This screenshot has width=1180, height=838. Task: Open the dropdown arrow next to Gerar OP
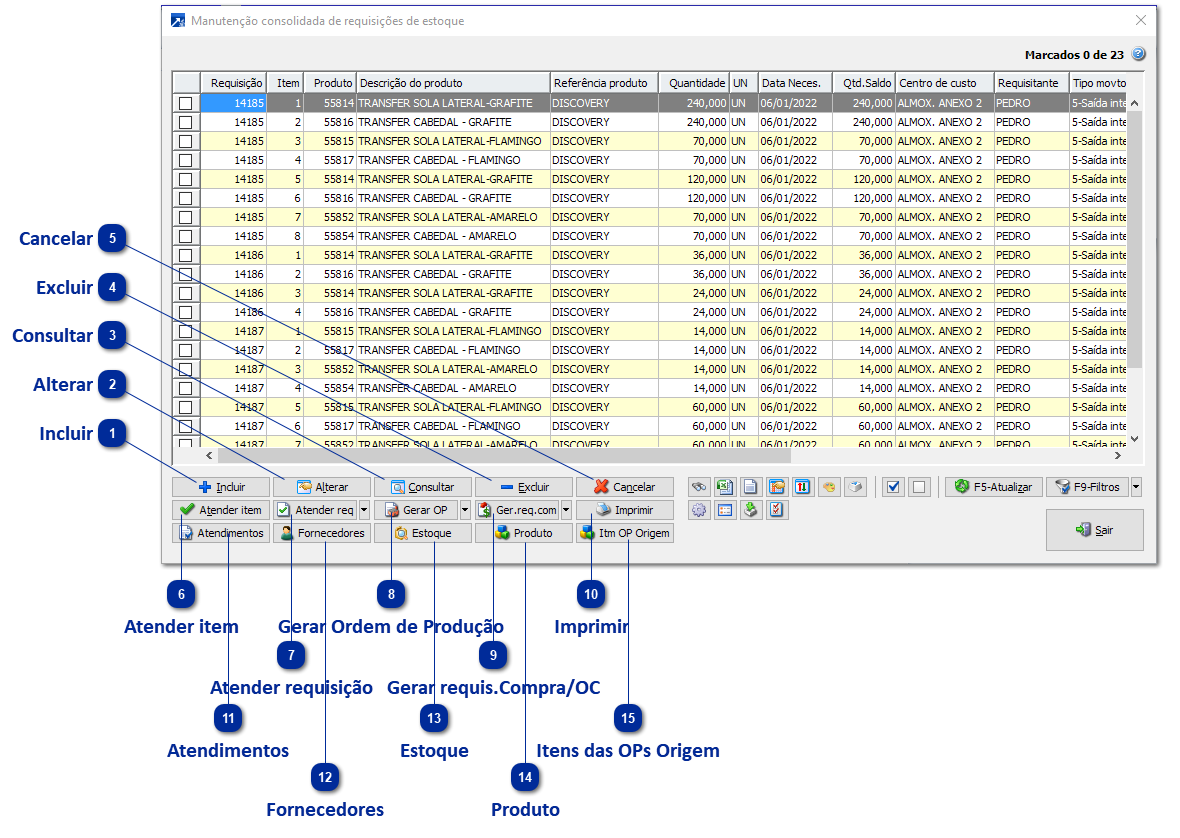(465, 510)
